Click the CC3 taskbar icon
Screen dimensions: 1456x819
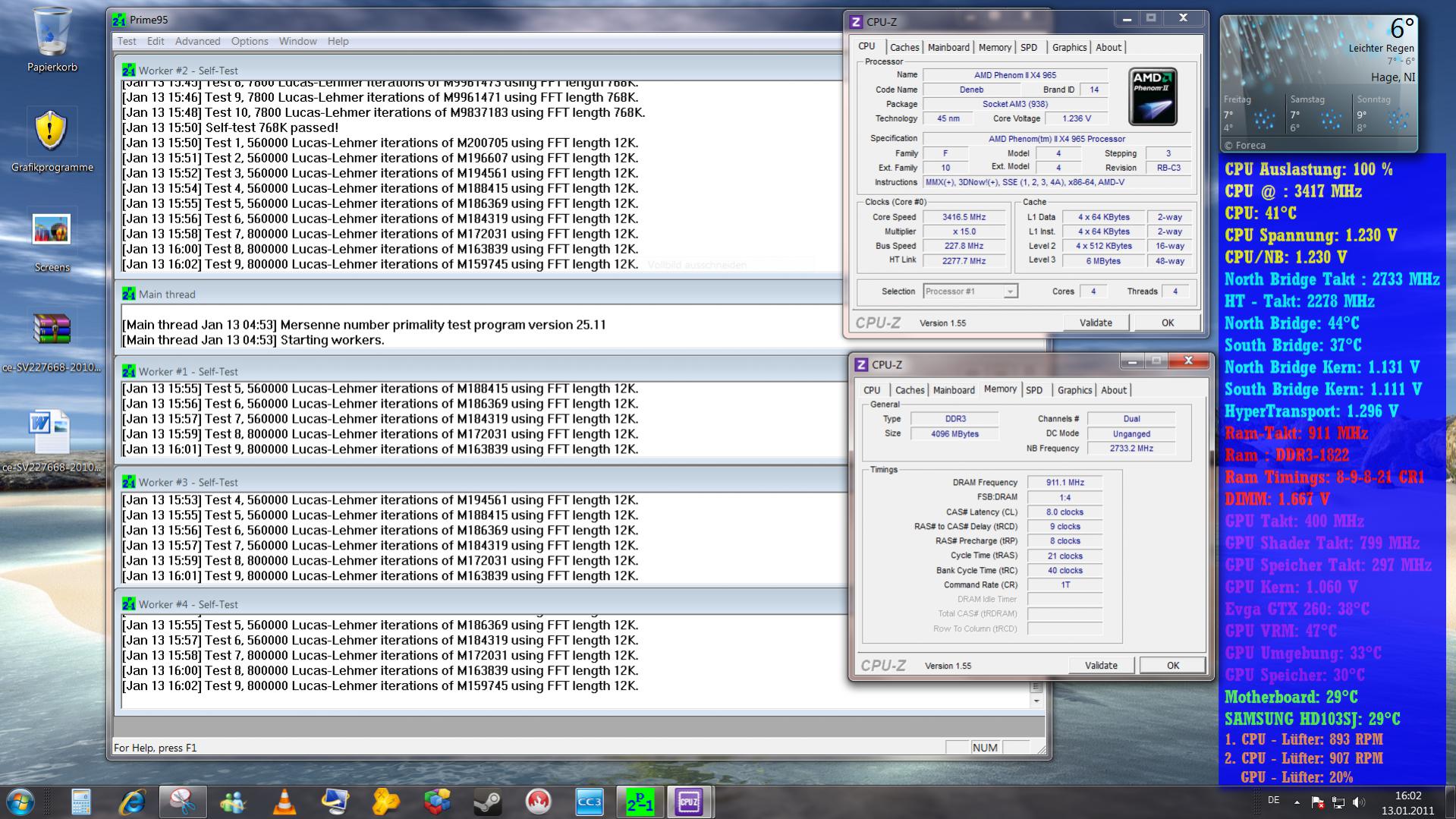click(590, 802)
